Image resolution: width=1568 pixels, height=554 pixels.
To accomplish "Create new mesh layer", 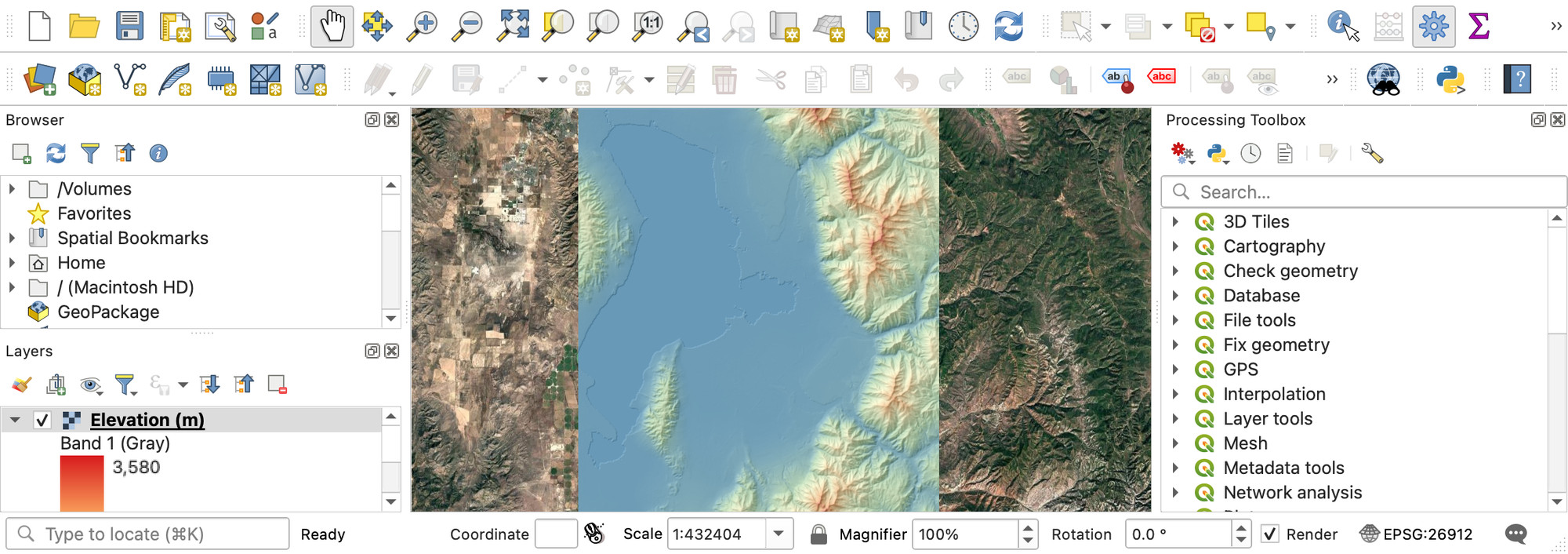I will (310, 79).
